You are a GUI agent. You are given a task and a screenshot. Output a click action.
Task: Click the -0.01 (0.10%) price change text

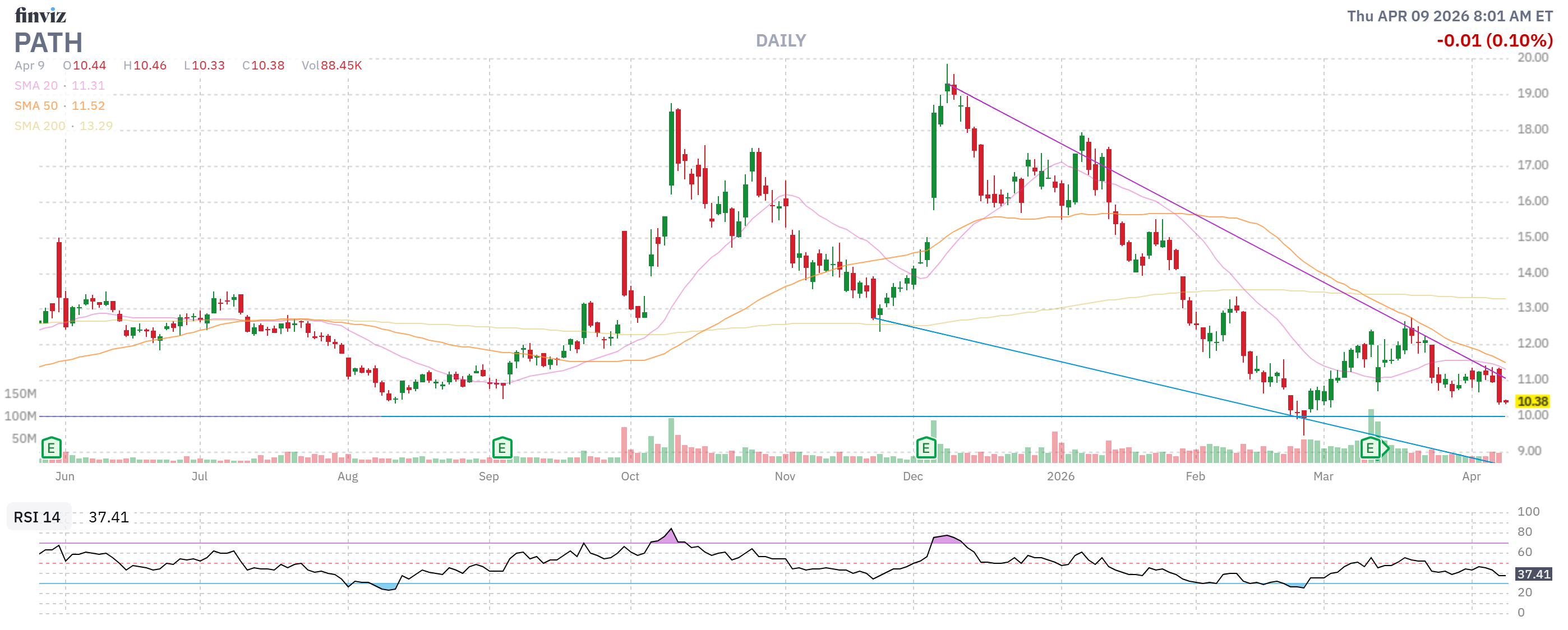click(1495, 41)
